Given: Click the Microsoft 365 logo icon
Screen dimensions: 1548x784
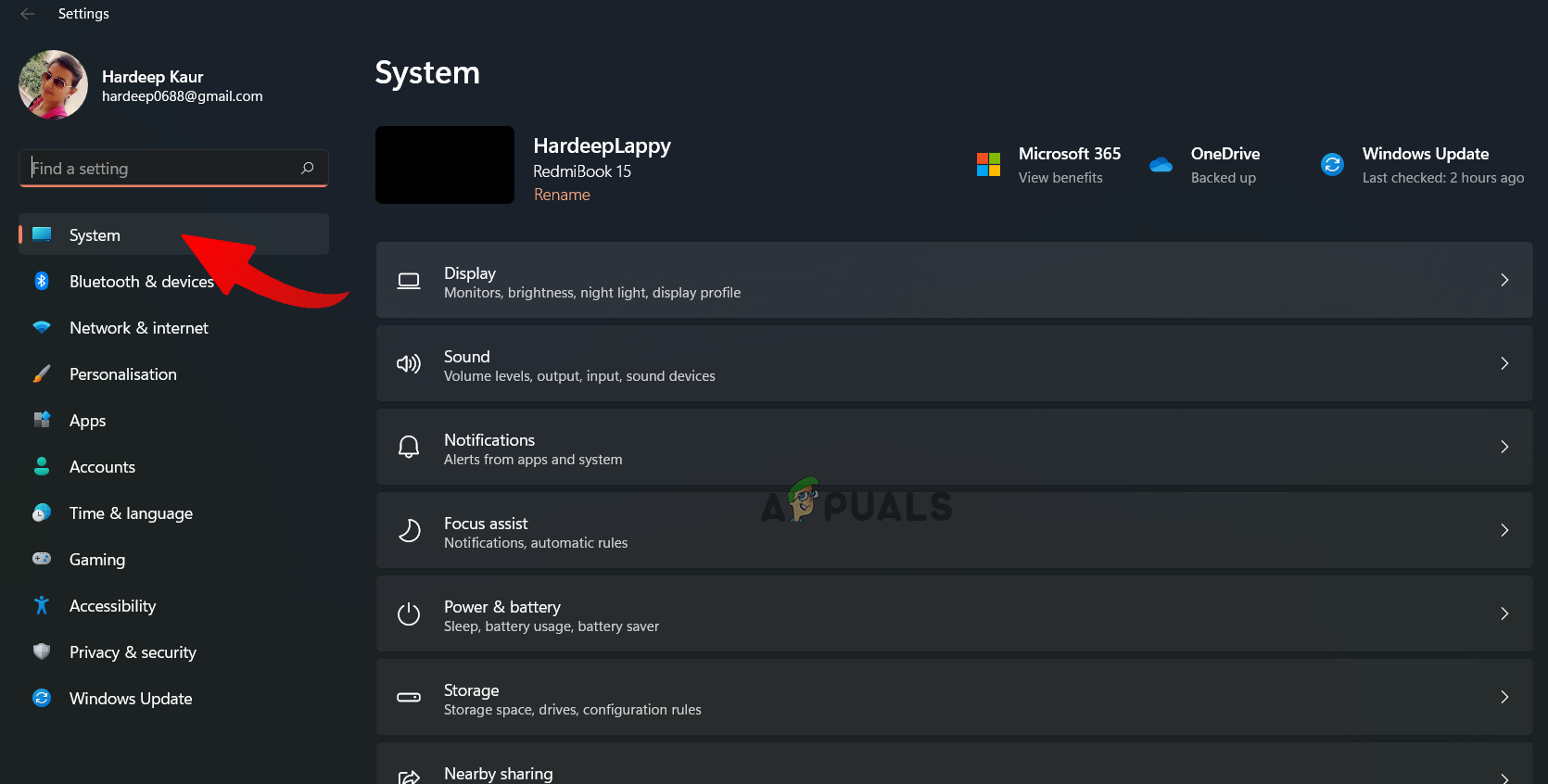Looking at the screenshot, I should 988,165.
